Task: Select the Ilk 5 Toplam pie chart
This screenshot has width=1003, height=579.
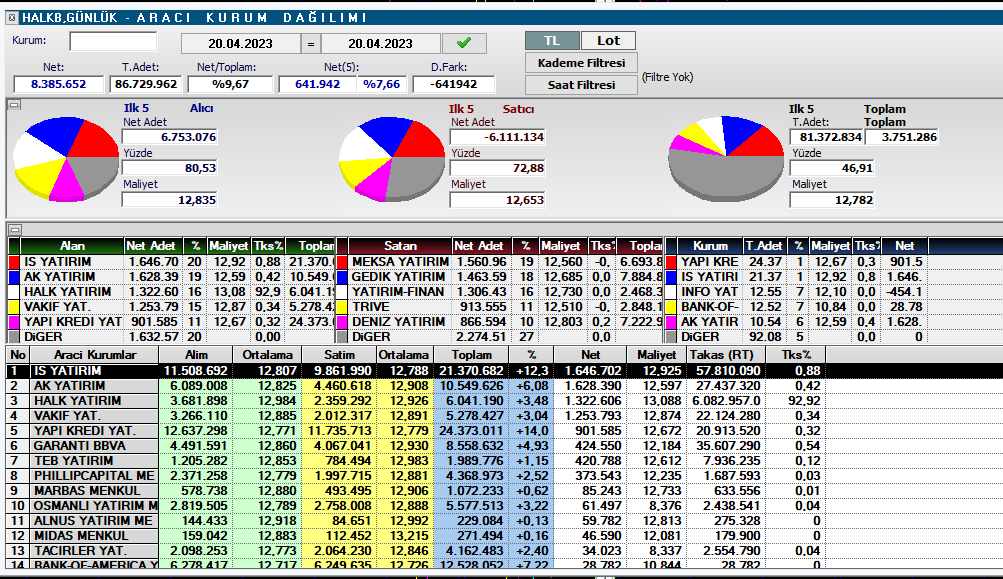Action: click(x=726, y=159)
